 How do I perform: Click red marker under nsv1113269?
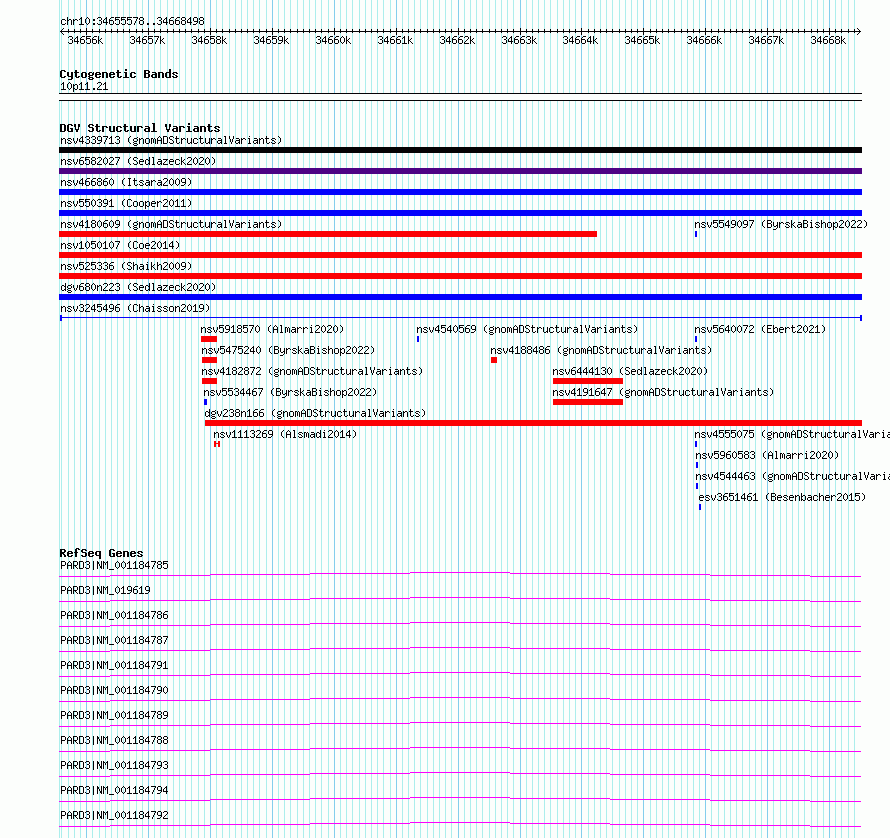[217, 444]
